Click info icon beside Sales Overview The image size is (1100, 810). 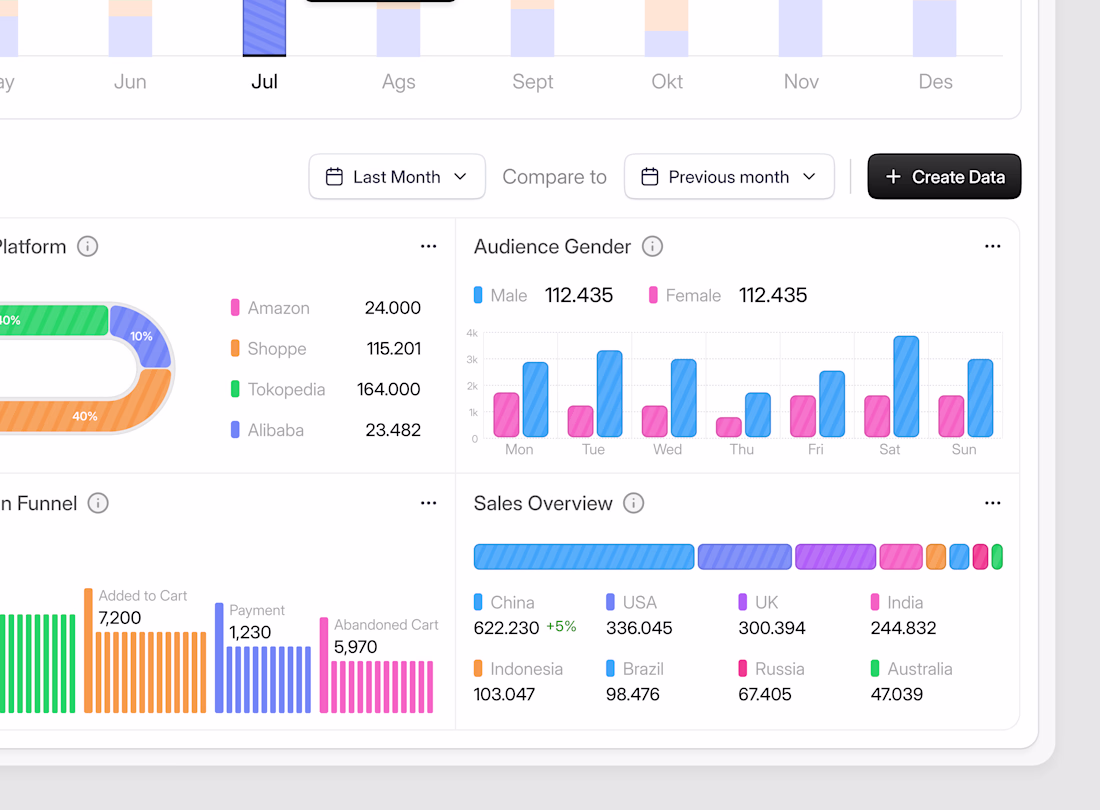[x=633, y=504]
